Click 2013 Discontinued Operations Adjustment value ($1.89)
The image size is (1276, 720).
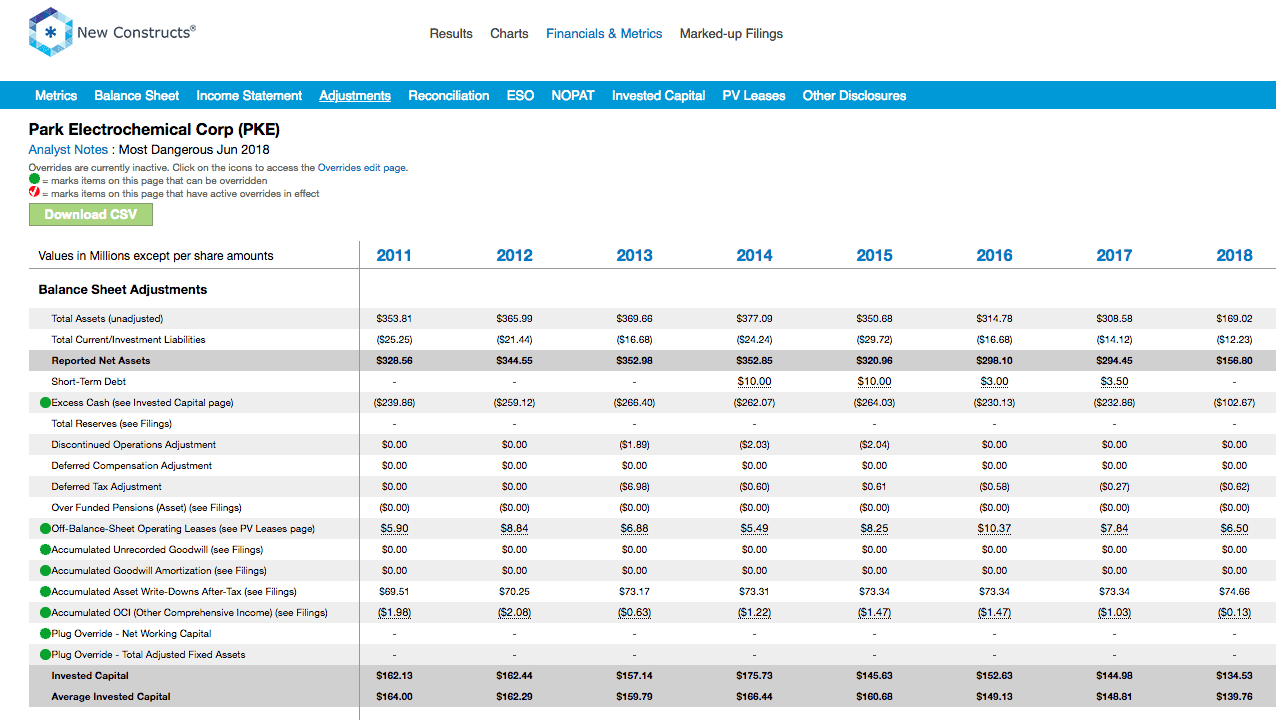pos(634,444)
